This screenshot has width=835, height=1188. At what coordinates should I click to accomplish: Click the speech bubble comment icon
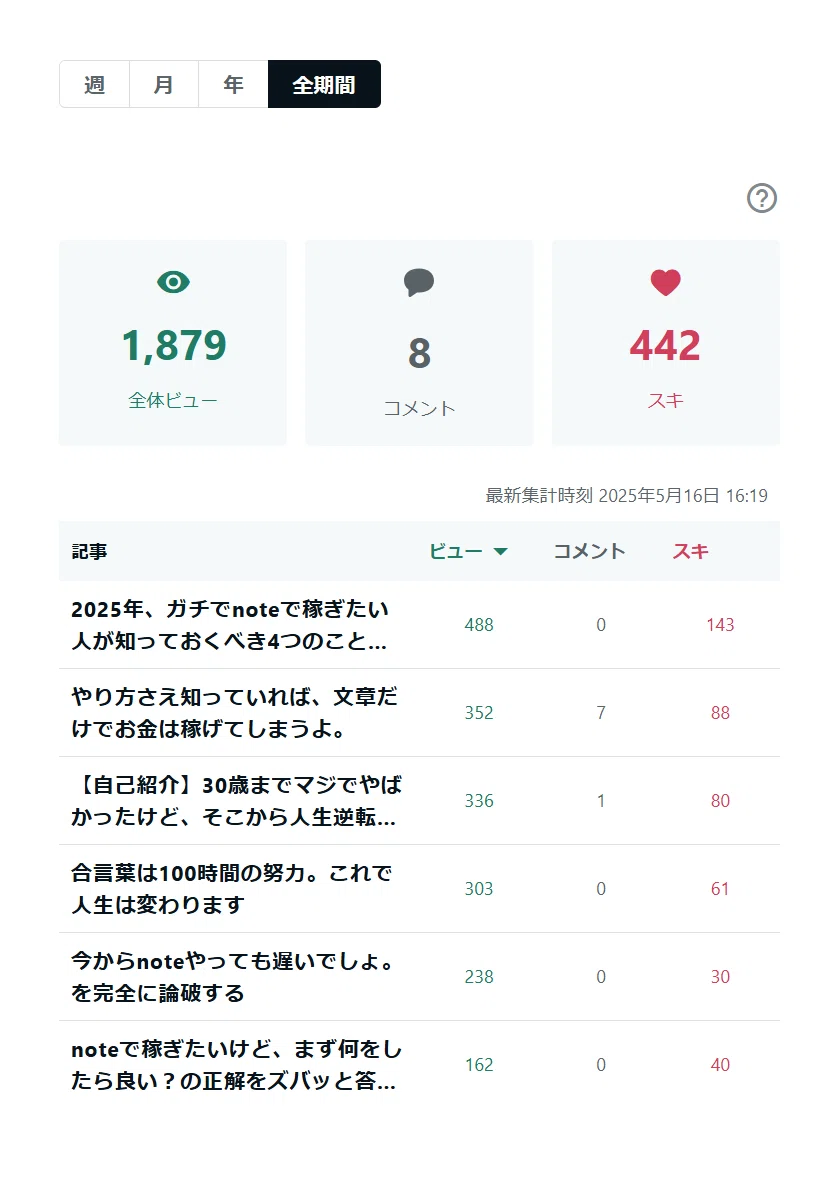tap(419, 282)
